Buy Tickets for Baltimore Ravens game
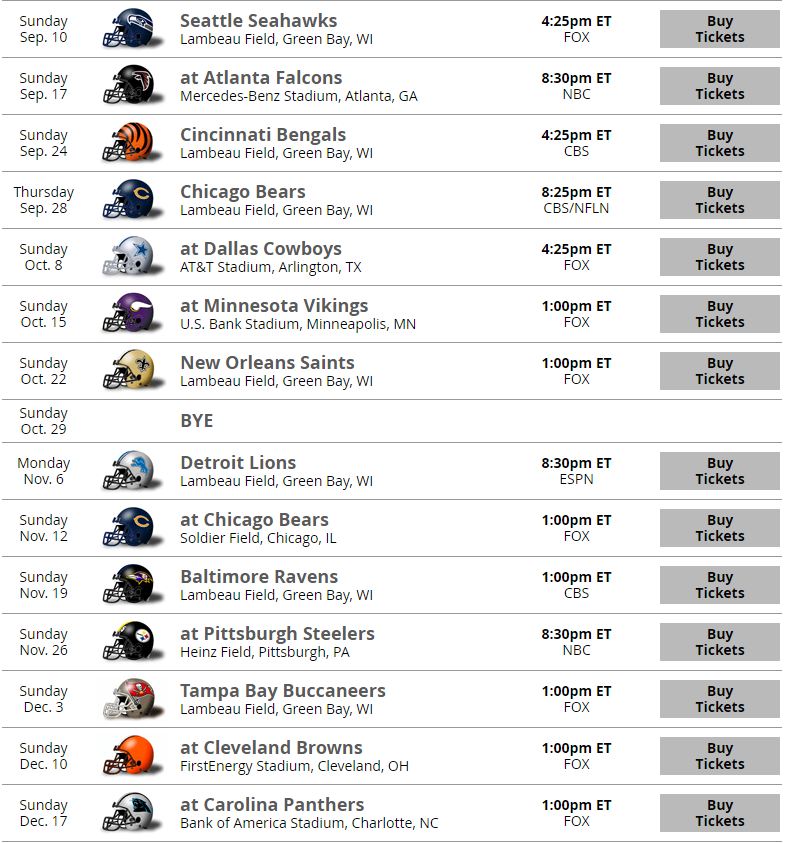Screen dimensions: 785x843 pos(719,585)
